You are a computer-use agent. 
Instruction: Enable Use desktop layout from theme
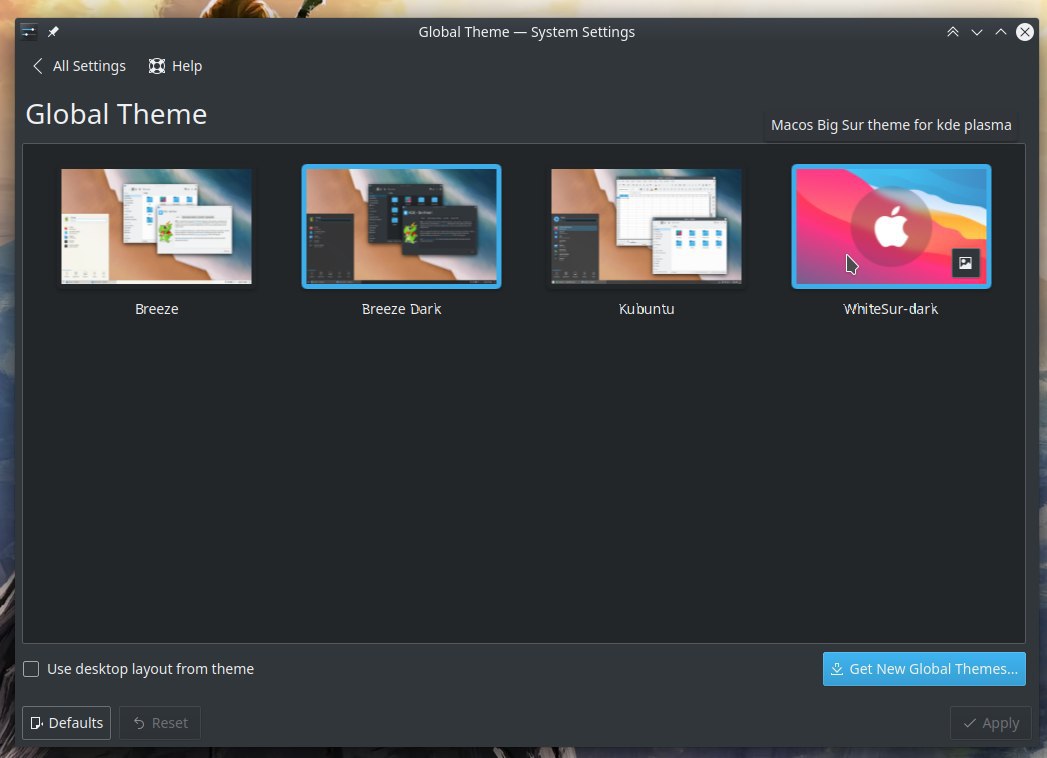(x=31, y=669)
